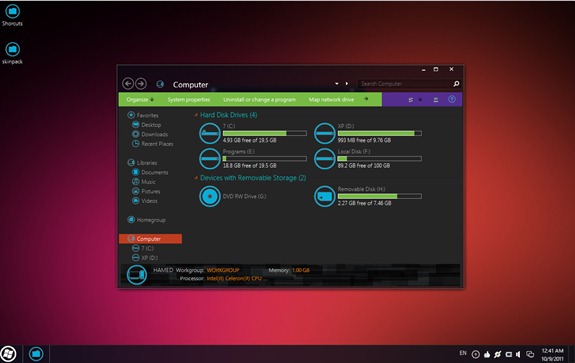575x363 pixels.
Task: Click the Back navigation arrow
Action: (128, 84)
